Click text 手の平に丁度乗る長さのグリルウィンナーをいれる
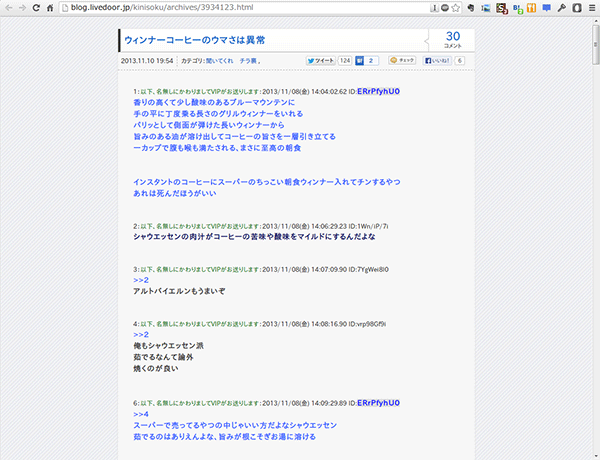Screen dimensions: 600x460 [x=218, y=114]
